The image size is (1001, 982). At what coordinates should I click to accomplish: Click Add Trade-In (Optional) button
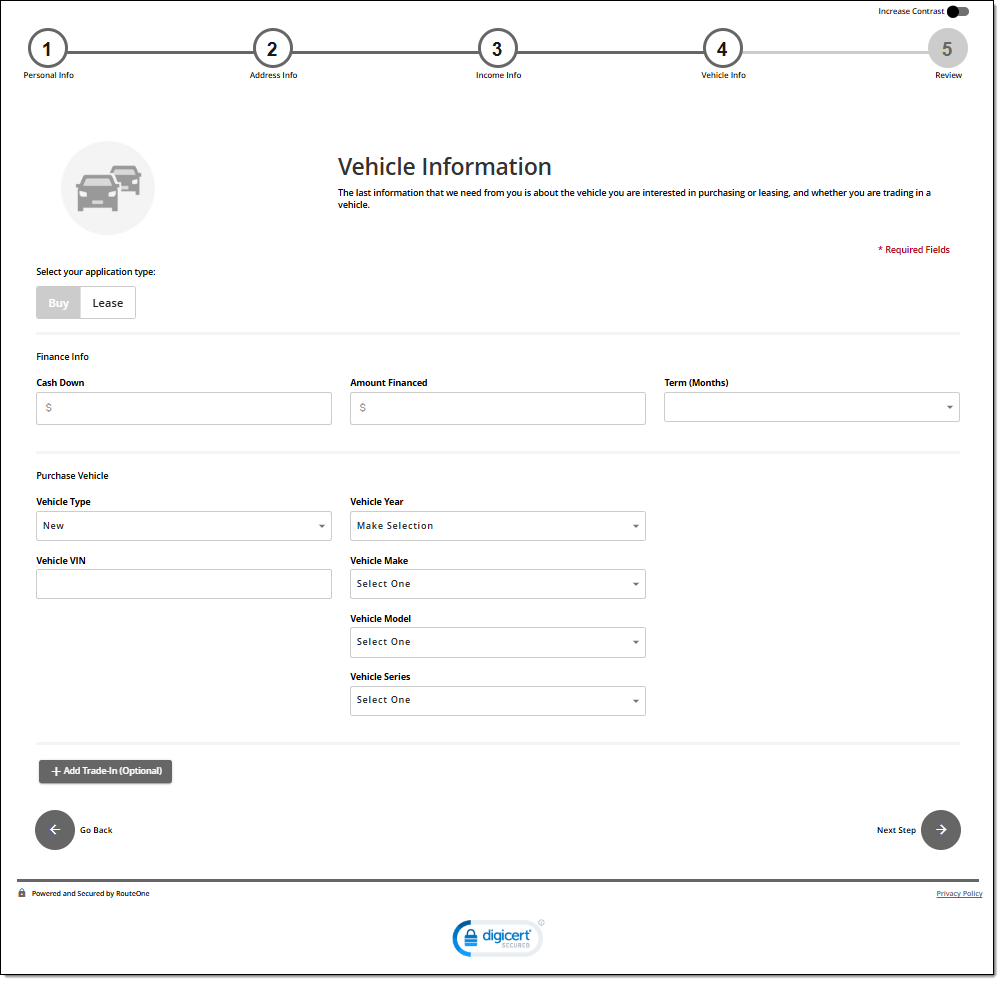[106, 771]
